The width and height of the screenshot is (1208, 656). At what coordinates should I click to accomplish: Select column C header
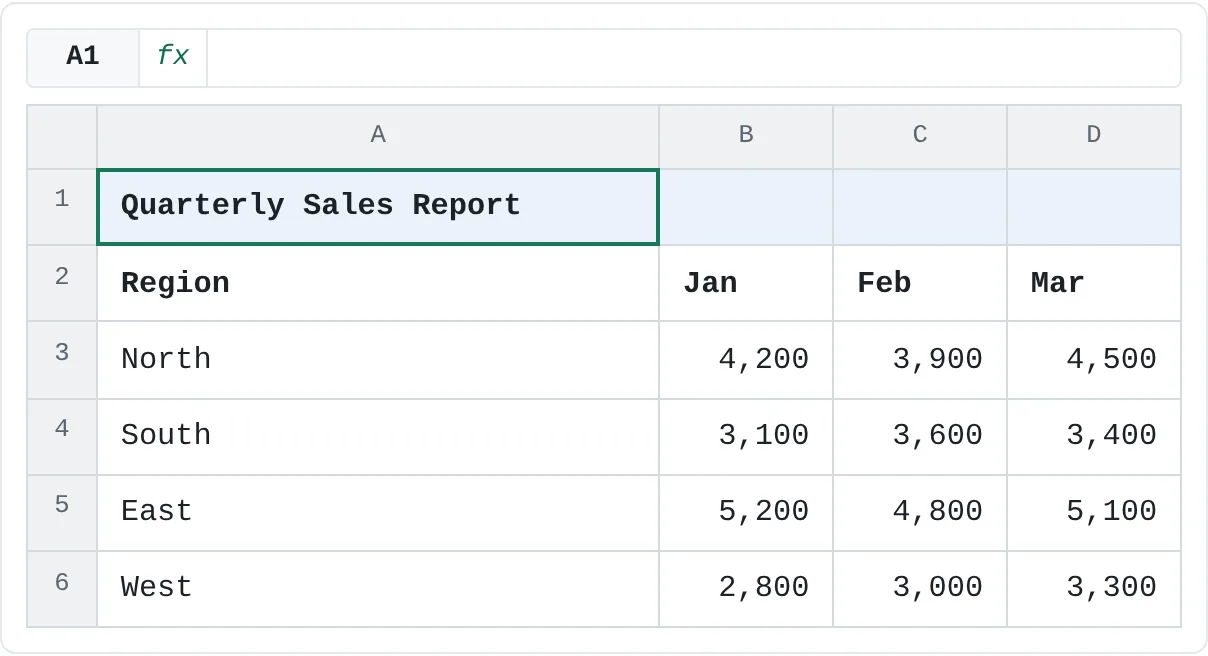[x=920, y=136]
